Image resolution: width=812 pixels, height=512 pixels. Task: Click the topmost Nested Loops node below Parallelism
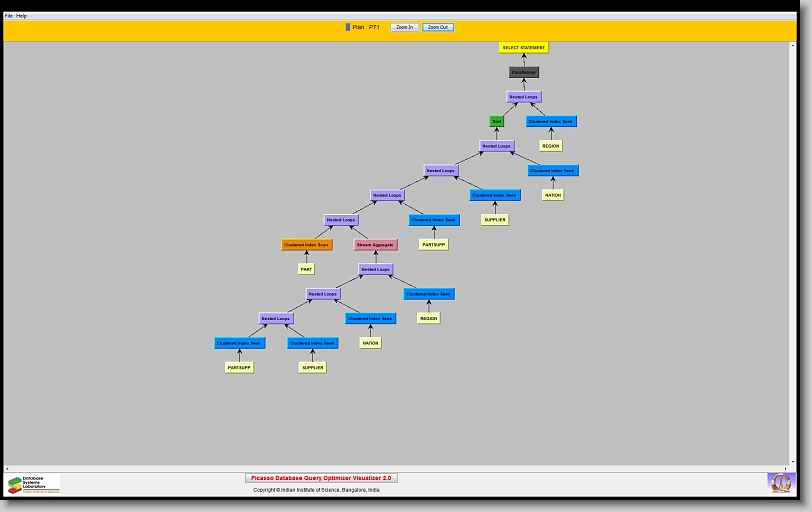click(x=523, y=97)
